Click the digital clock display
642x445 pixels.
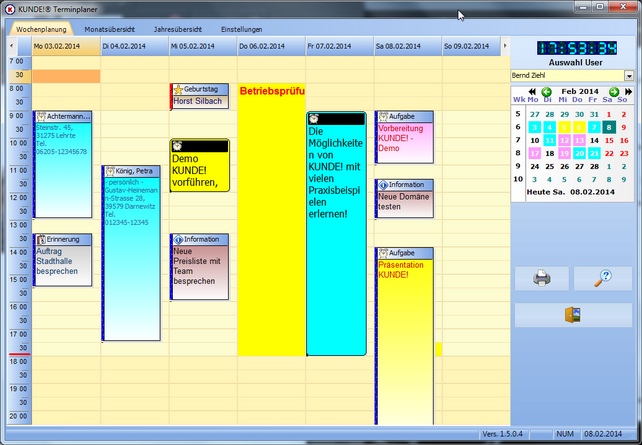577,48
